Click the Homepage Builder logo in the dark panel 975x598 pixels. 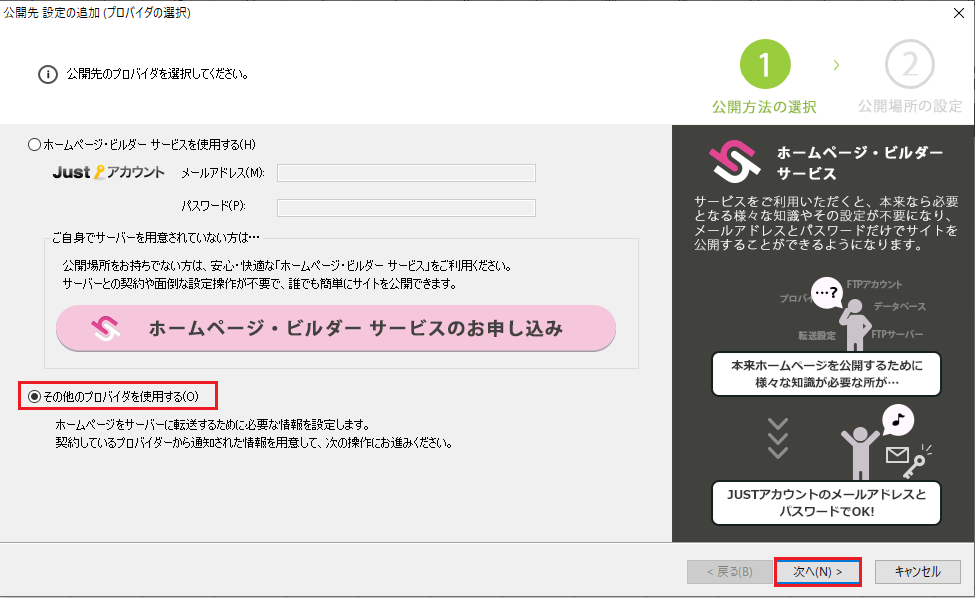(734, 161)
